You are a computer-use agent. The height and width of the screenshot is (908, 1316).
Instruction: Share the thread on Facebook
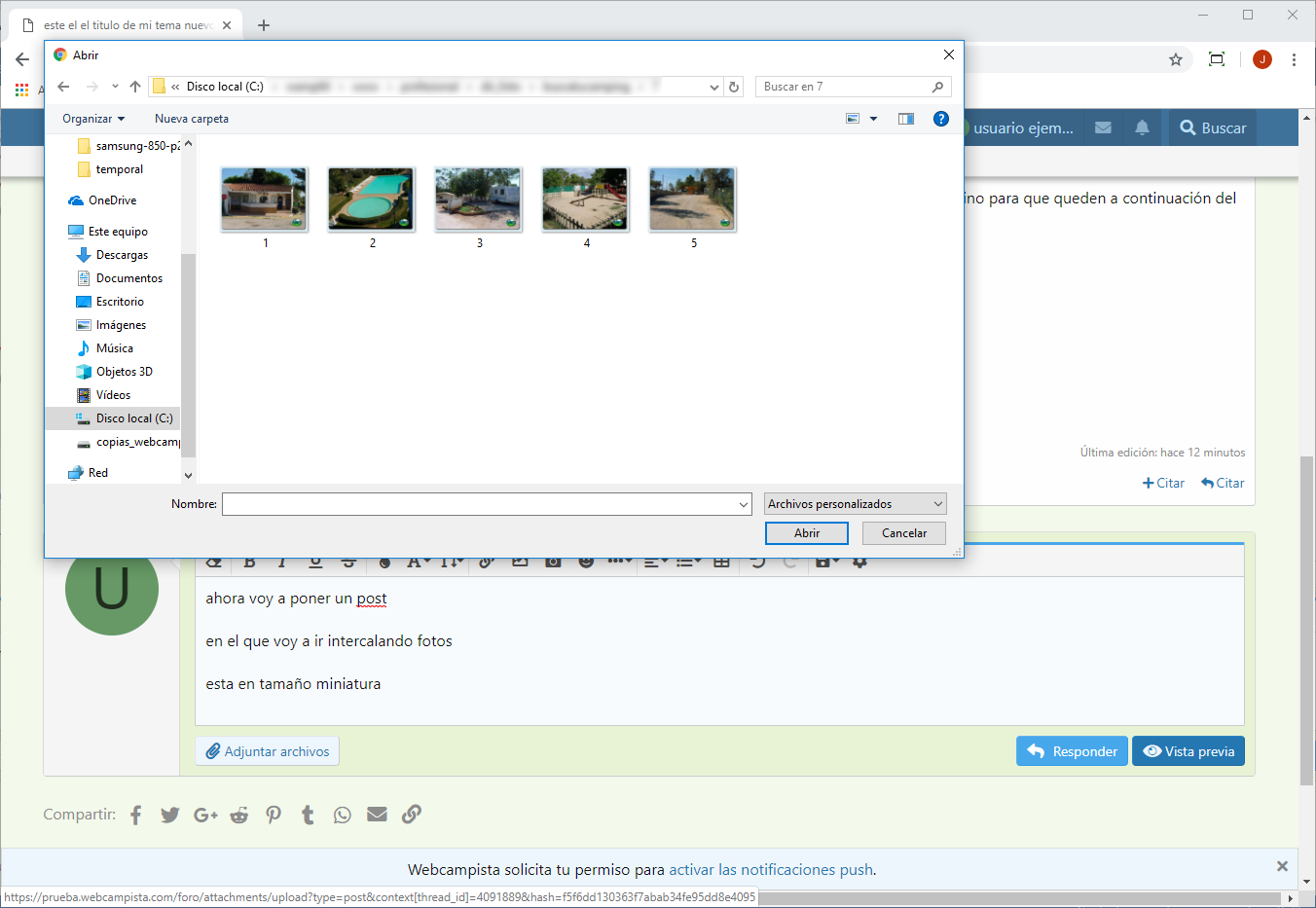click(x=136, y=815)
